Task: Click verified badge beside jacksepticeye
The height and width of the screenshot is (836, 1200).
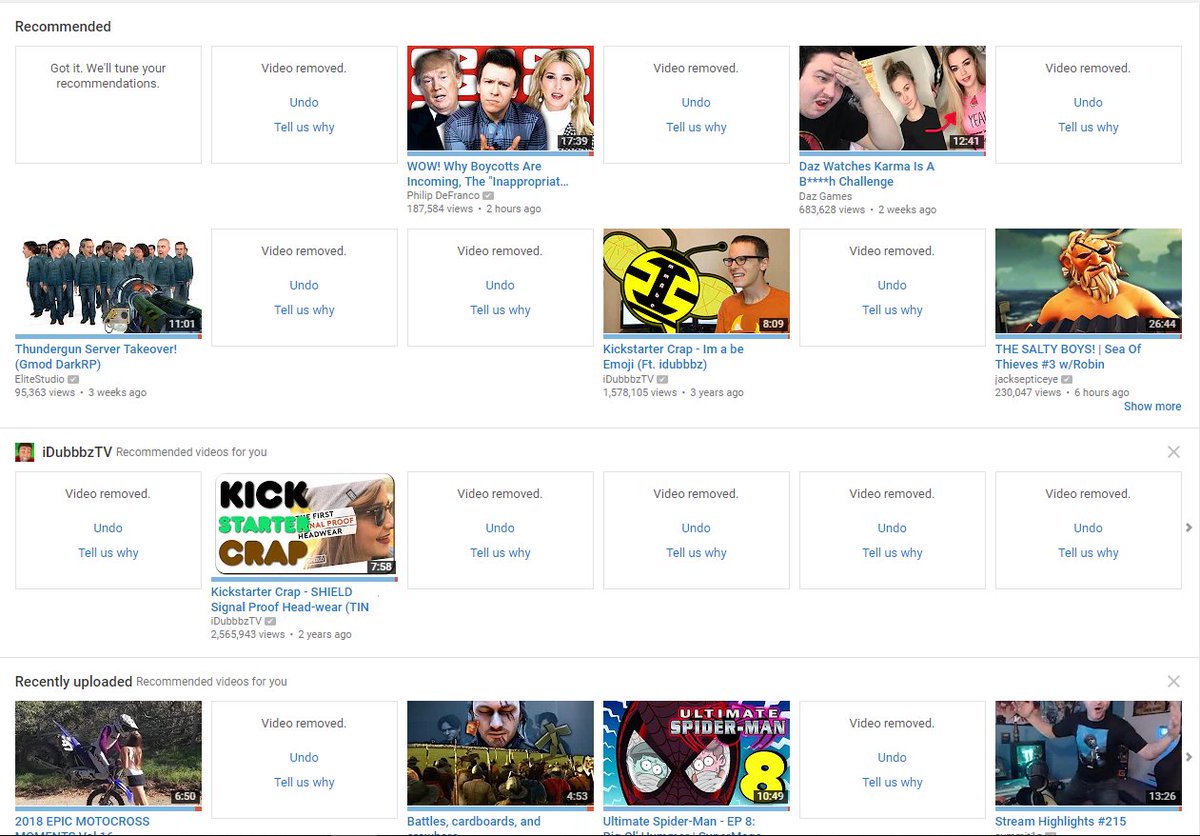Action: pyautogui.click(x=1067, y=379)
